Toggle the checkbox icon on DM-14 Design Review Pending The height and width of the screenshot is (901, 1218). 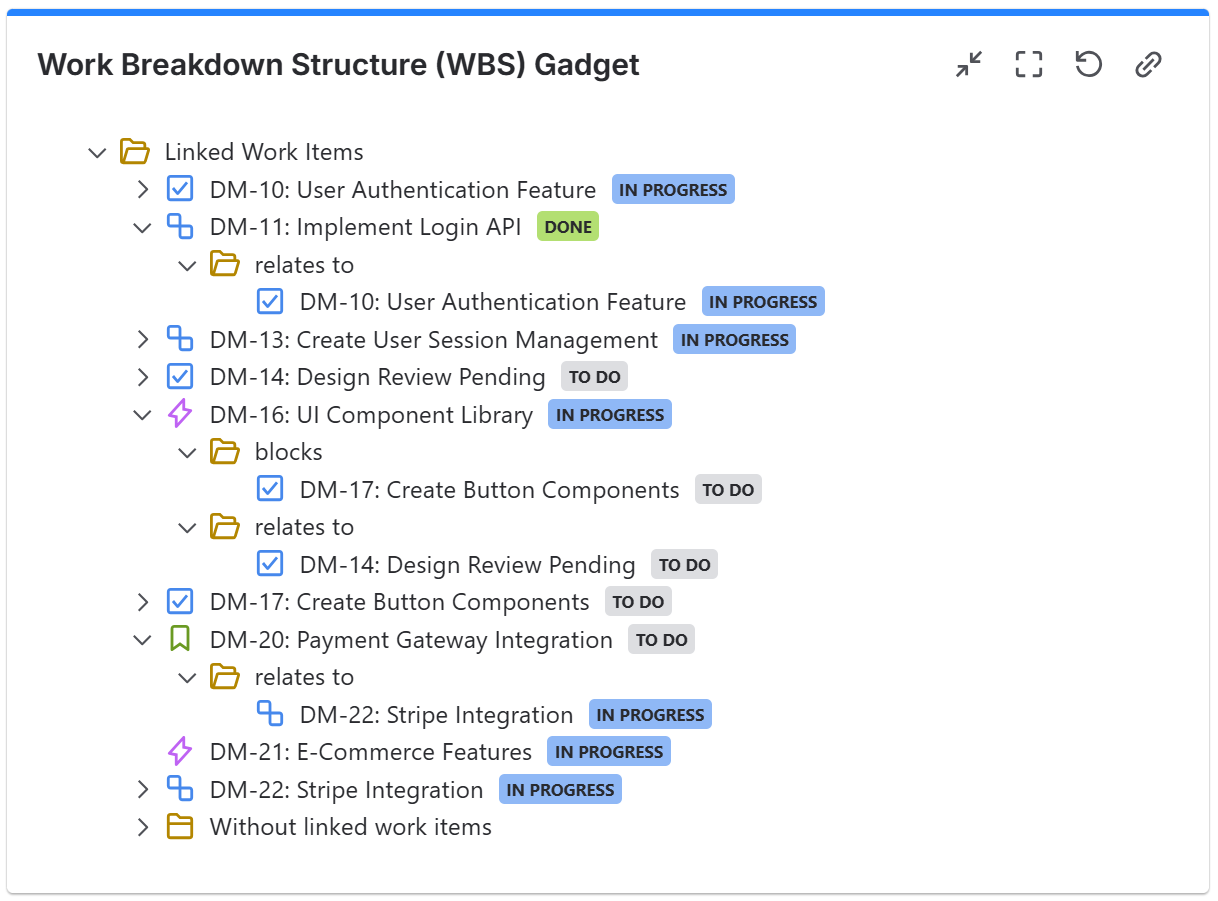click(180, 376)
